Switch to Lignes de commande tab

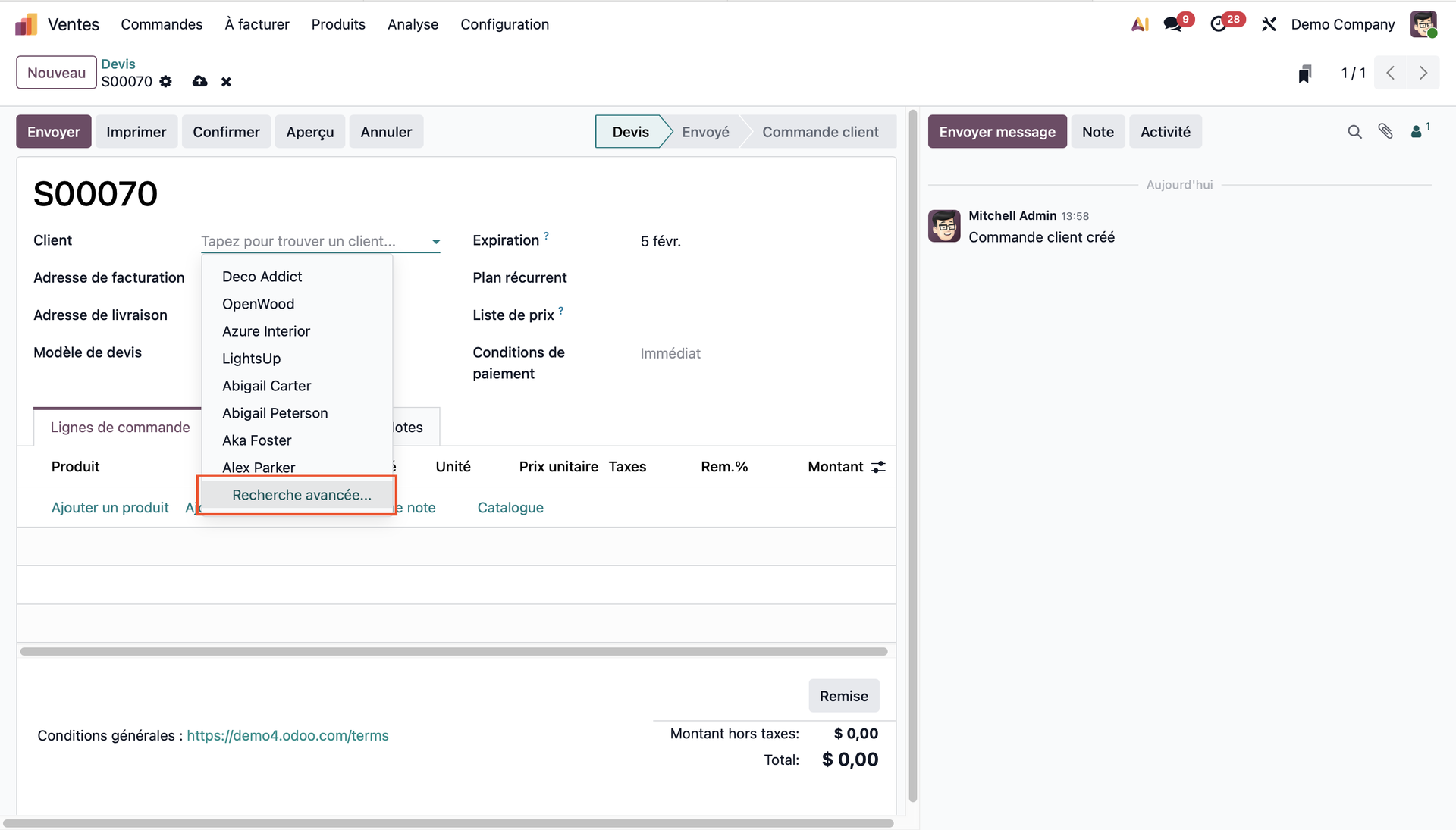click(120, 428)
